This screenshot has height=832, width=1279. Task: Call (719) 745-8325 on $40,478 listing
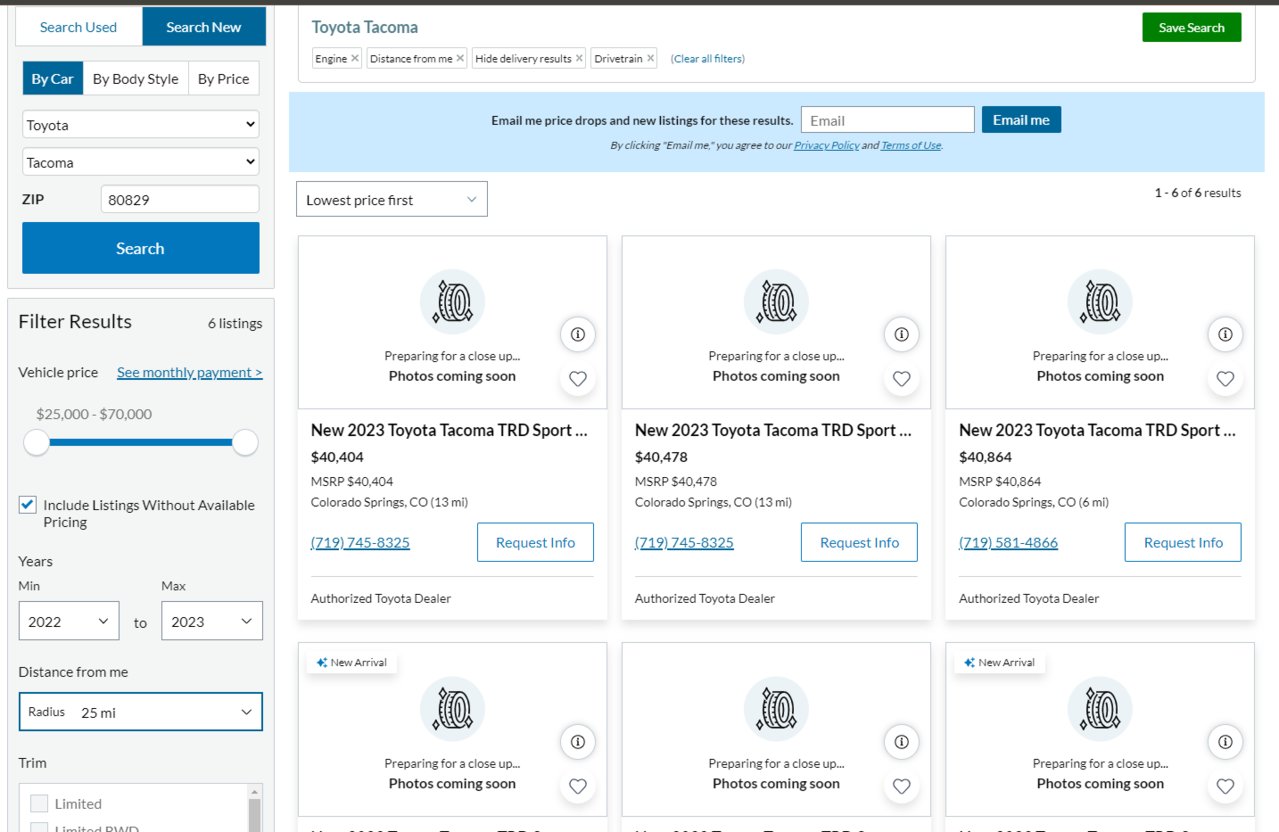(684, 542)
